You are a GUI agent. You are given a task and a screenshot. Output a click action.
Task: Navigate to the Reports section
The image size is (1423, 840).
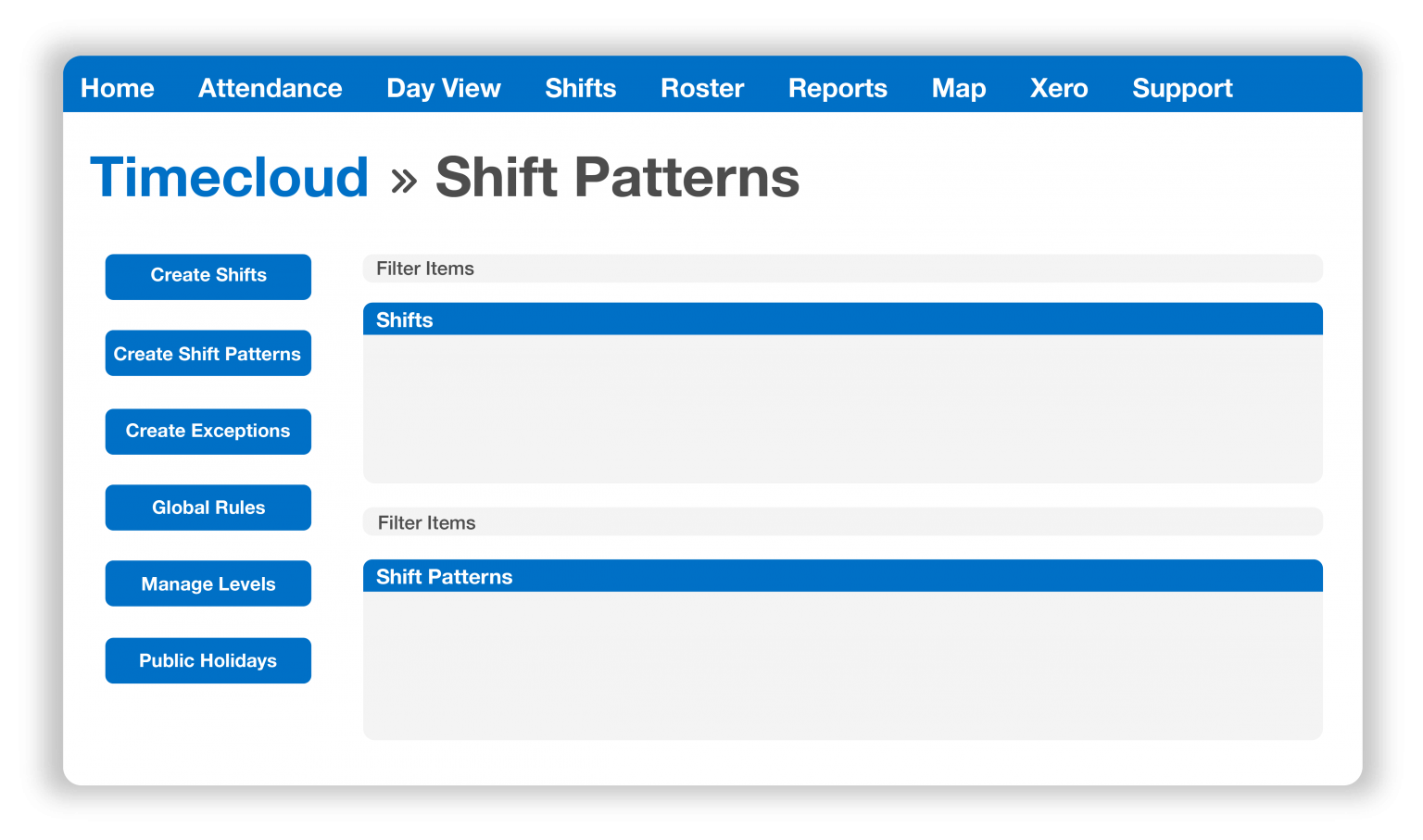coord(837,88)
